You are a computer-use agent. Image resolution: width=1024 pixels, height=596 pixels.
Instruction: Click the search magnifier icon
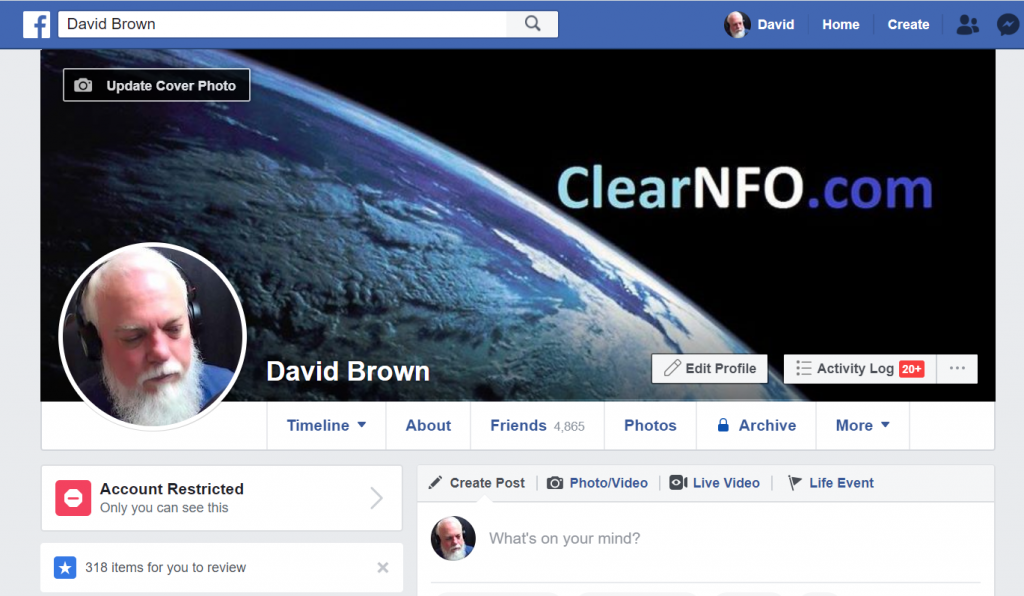click(x=532, y=24)
